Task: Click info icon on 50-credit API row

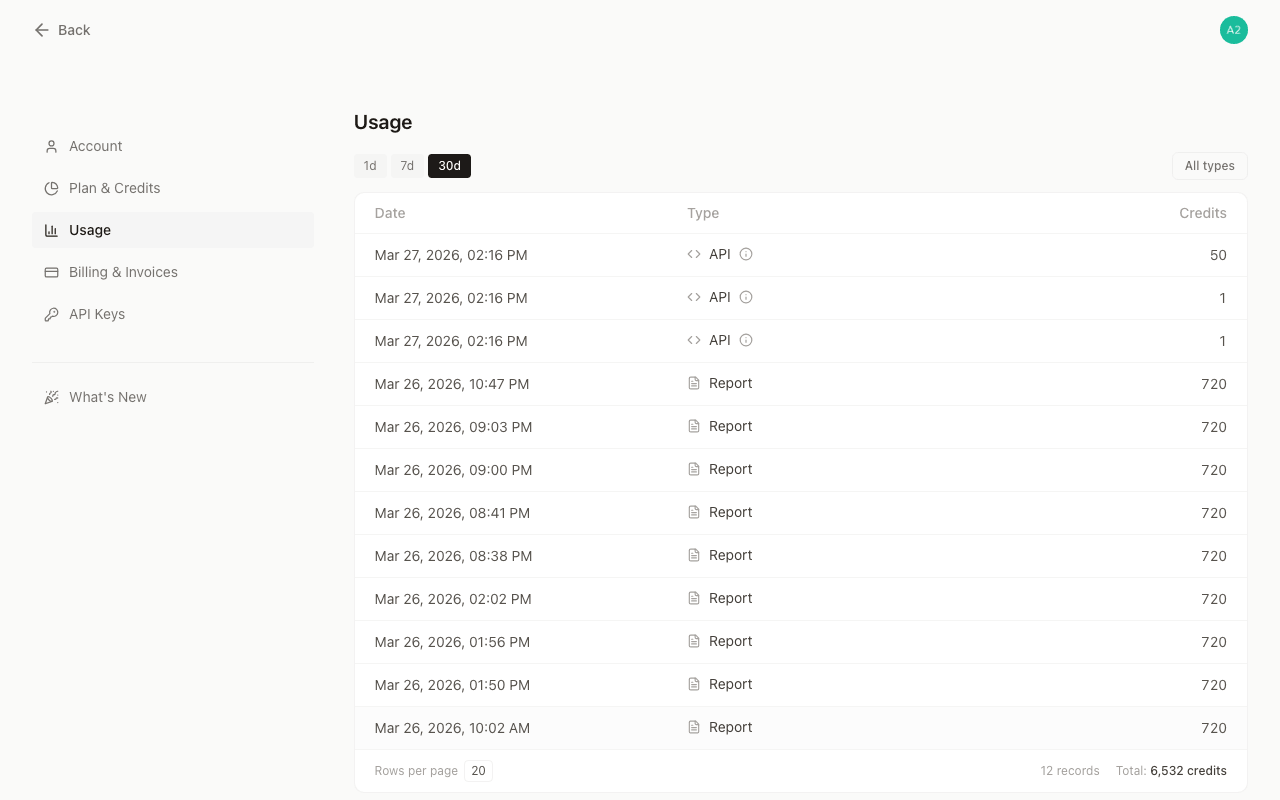Action: (746, 254)
